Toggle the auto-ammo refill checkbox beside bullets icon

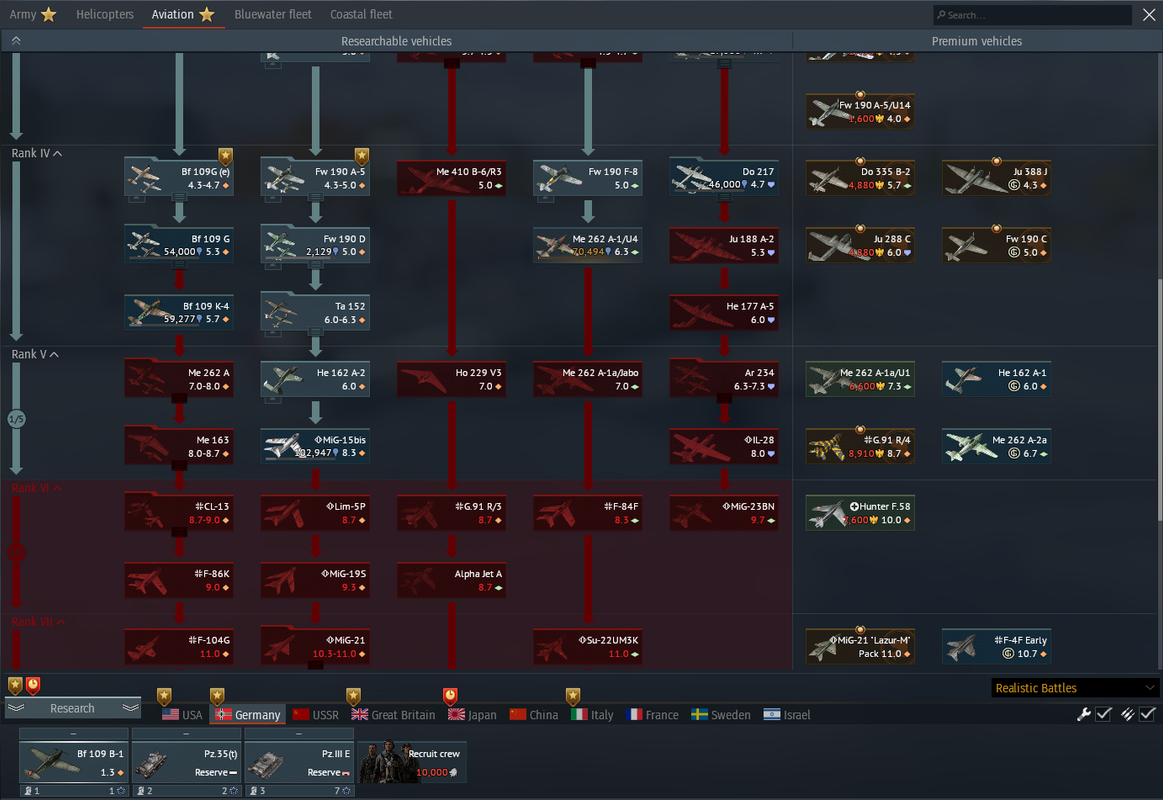coord(1148,713)
